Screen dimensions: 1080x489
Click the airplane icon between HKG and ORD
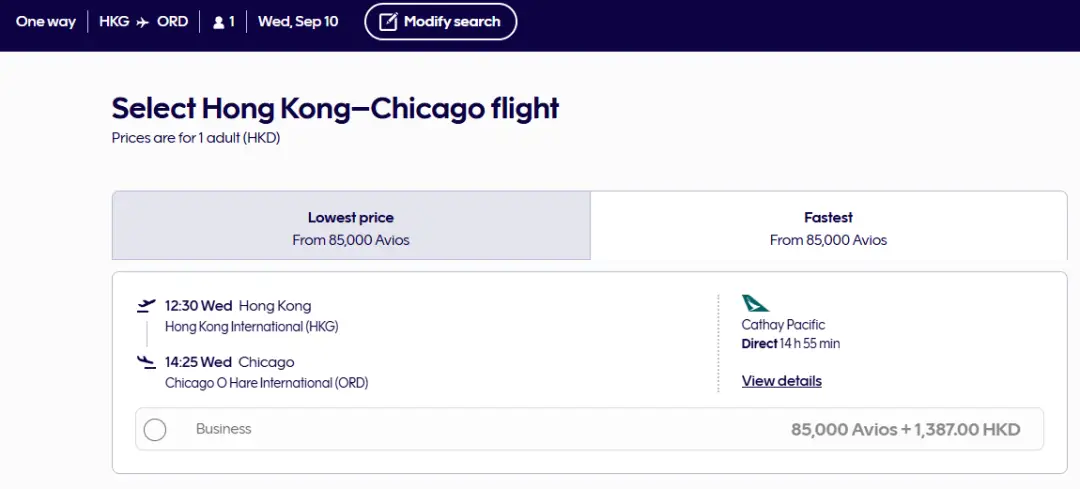[143, 22]
